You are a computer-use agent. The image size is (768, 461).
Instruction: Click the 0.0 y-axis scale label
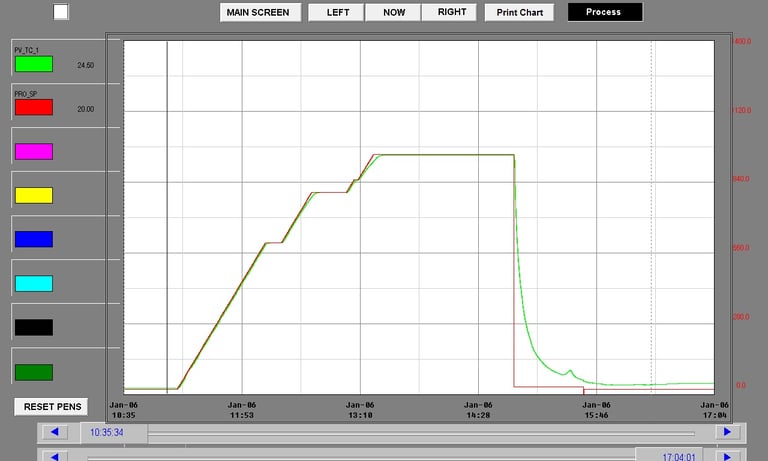coord(741,386)
